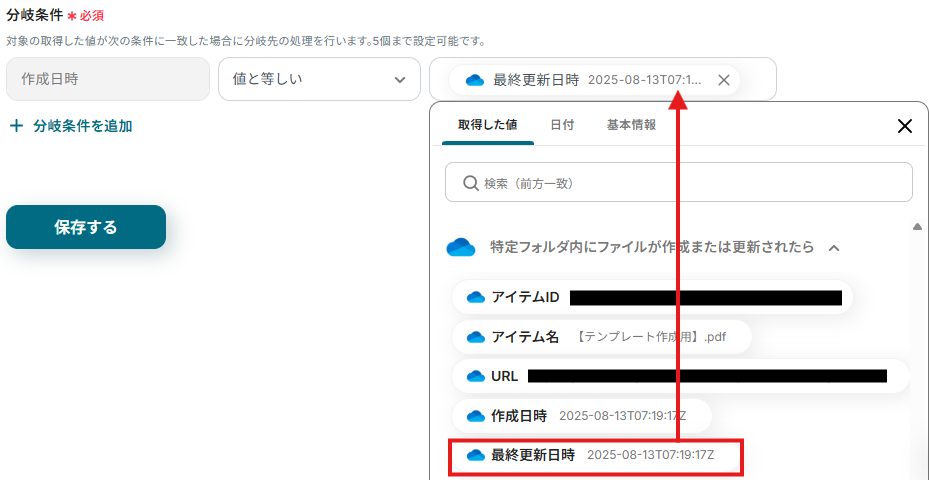Click the 分岐条件 heading label
Image resolution: width=929 pixels, height=480 pixels.
click(34, 15)
